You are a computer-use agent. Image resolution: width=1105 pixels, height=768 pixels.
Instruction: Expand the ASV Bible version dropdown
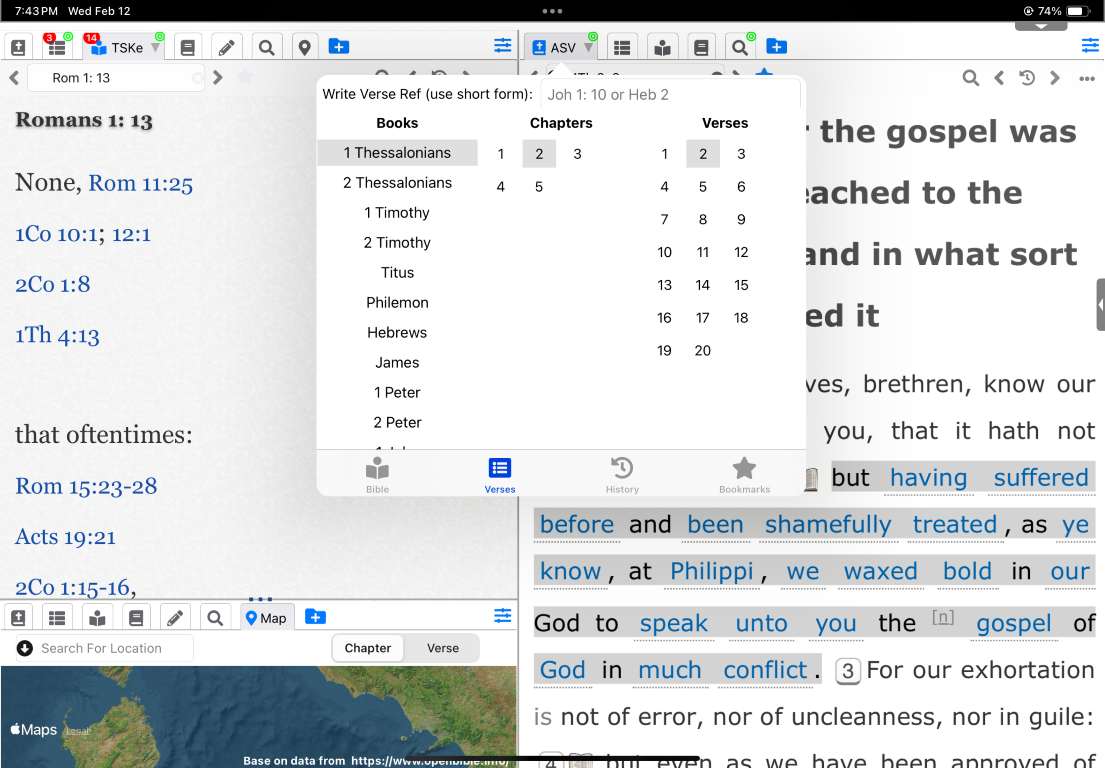pyautogui.click(x=589, y=48)
